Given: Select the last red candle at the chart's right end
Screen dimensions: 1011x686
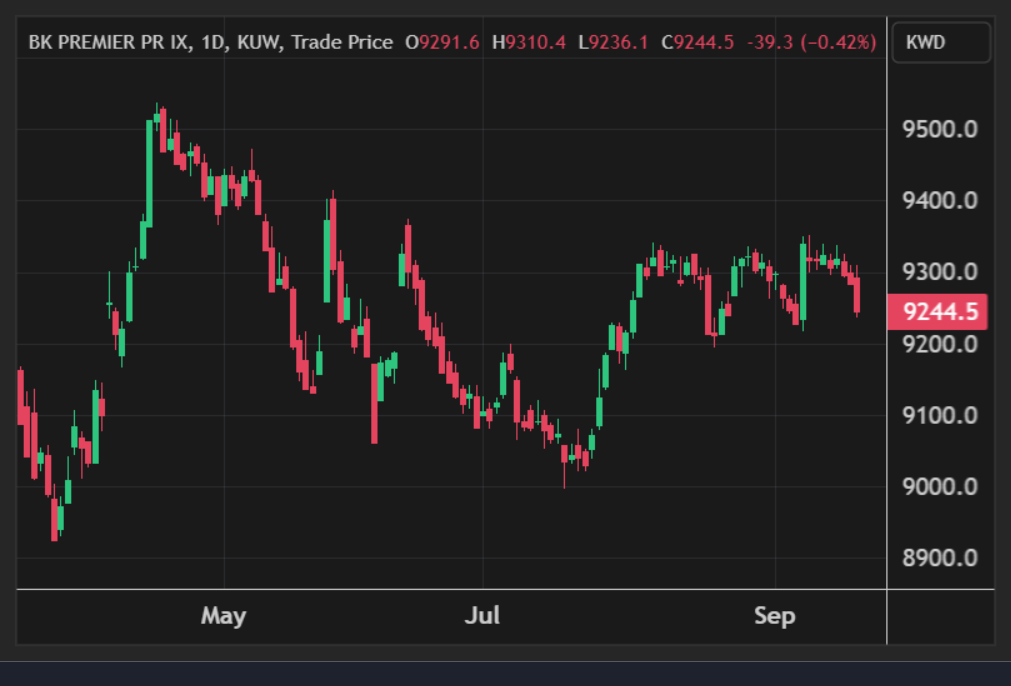Looking at the screenshot, I should point(857,295).
